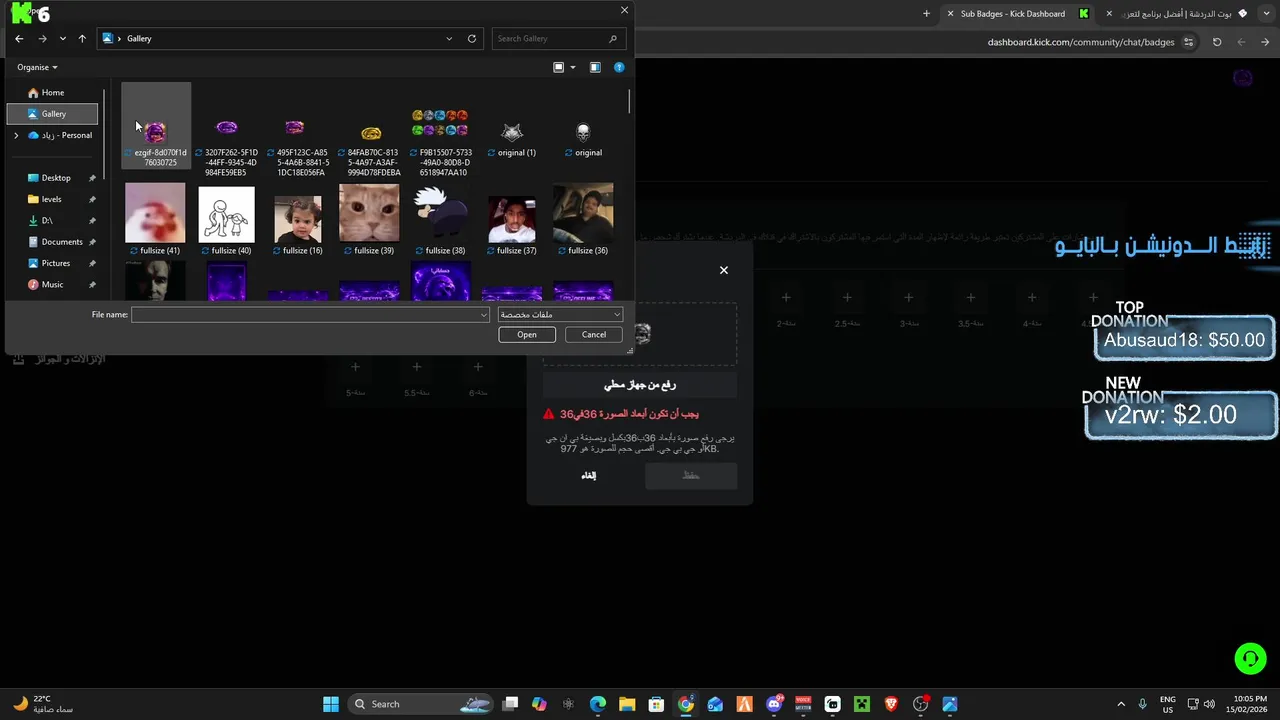Open File Explorer from the taskbar
This screenshot has height=720, width=1280.
627,704
